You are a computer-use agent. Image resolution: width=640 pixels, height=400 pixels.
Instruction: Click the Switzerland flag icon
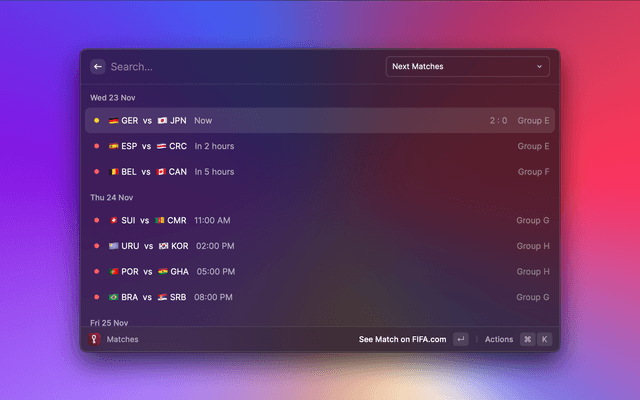pyautogui.click(x=113, y=220)
